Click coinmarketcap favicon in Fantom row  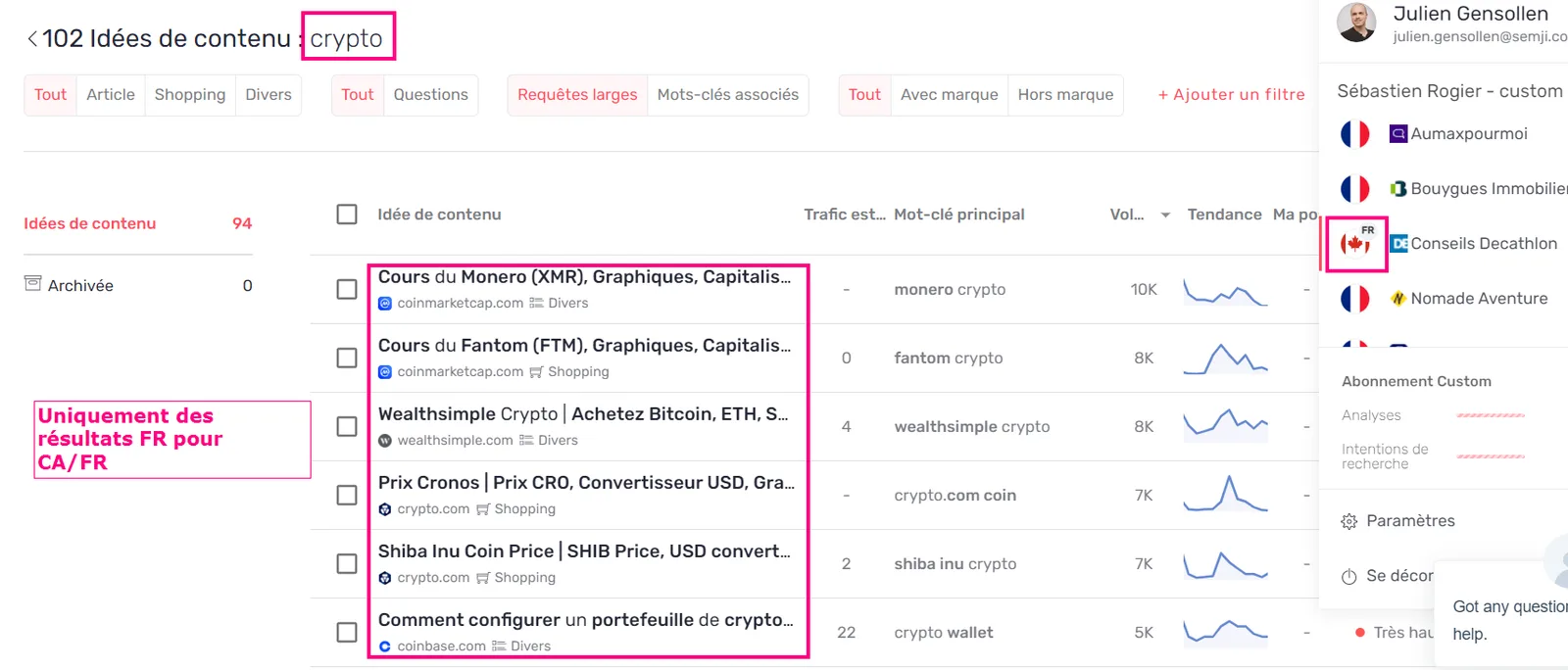tap(385, 372)
